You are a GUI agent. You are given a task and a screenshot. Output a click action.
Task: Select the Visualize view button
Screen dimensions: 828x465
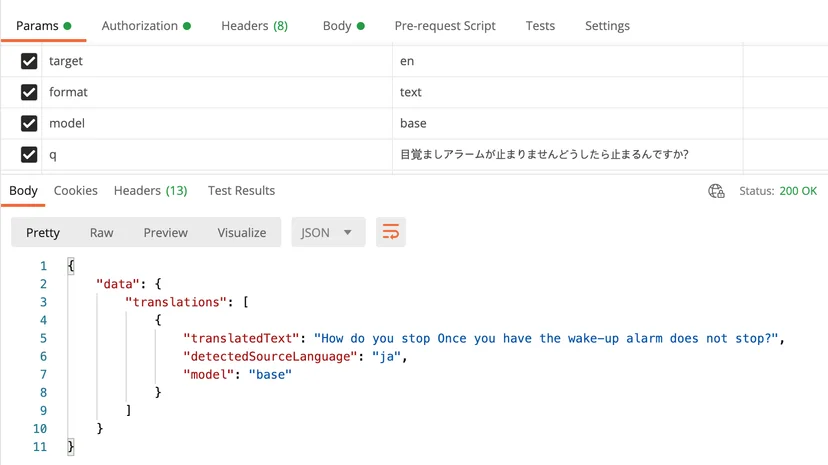pos(242,233)
